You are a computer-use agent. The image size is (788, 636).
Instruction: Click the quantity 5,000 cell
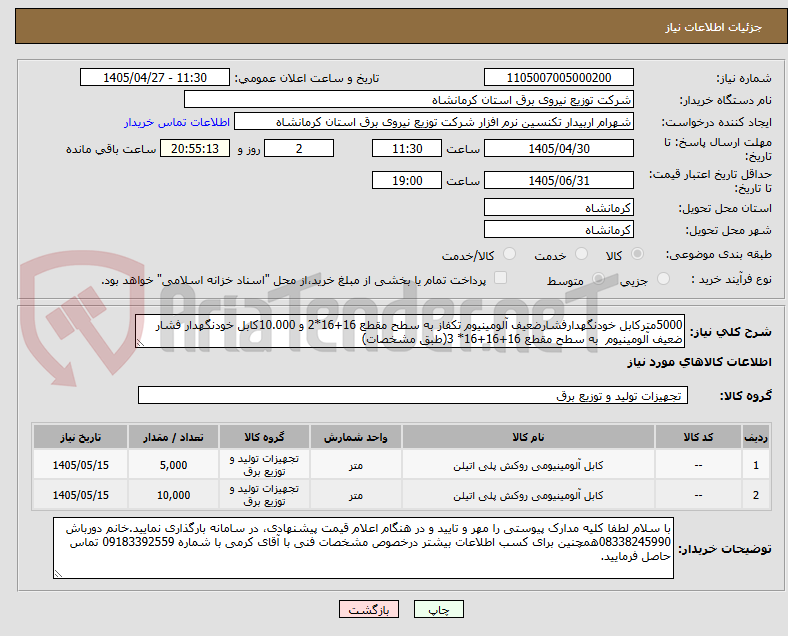173,465
